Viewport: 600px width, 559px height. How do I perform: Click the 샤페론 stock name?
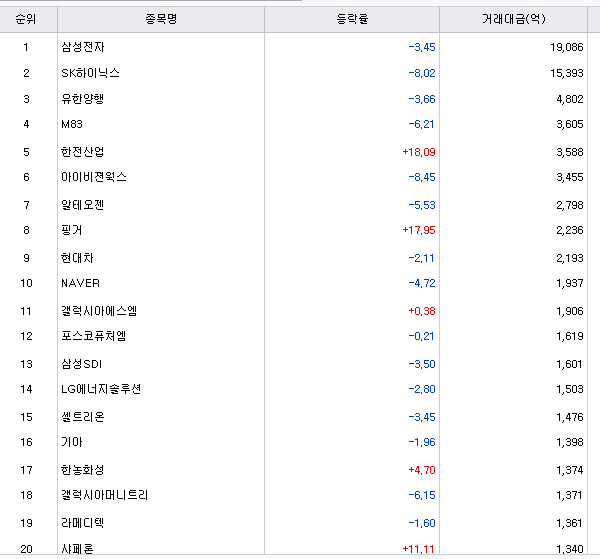77,549
